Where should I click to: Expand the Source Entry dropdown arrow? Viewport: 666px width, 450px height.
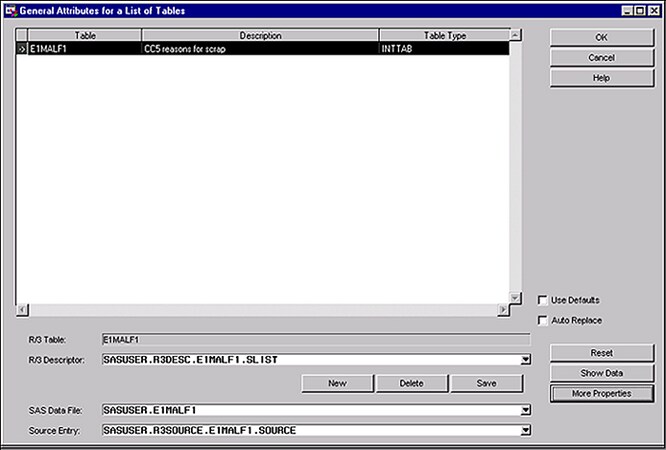point(525,430)
